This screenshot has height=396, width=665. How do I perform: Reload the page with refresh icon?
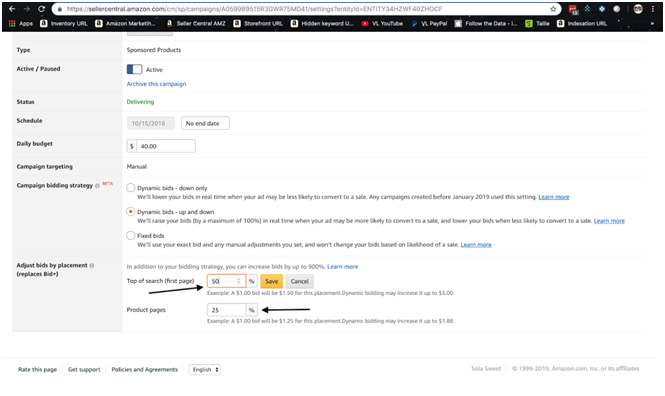pos(41,9)
